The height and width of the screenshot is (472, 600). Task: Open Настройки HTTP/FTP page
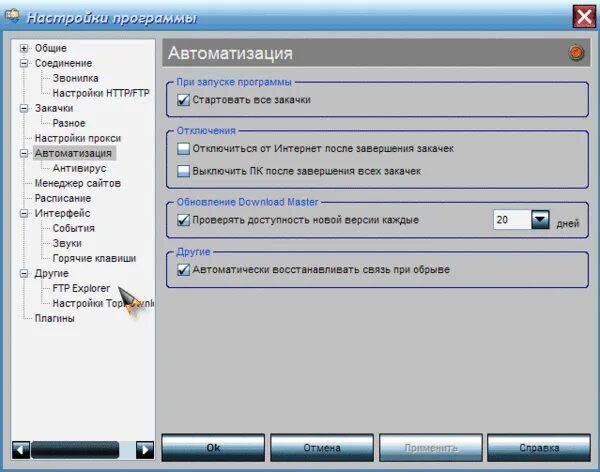pyautogui.click(x=101, y=93)
